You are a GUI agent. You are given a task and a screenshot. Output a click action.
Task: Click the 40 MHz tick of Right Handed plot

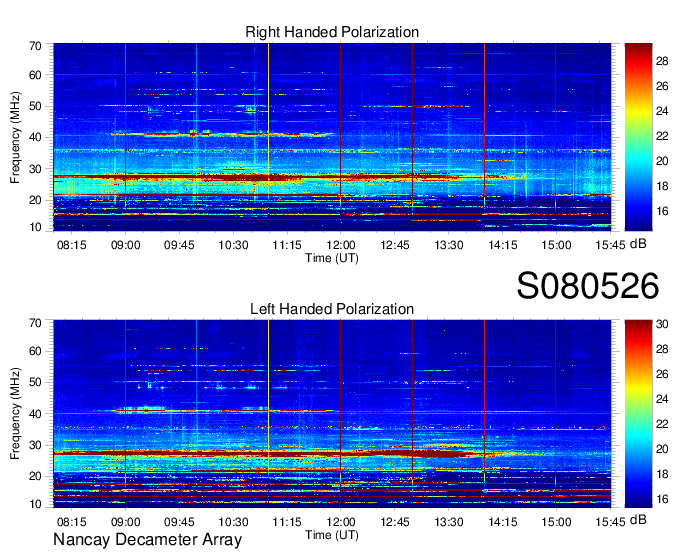tap(35, 137)
